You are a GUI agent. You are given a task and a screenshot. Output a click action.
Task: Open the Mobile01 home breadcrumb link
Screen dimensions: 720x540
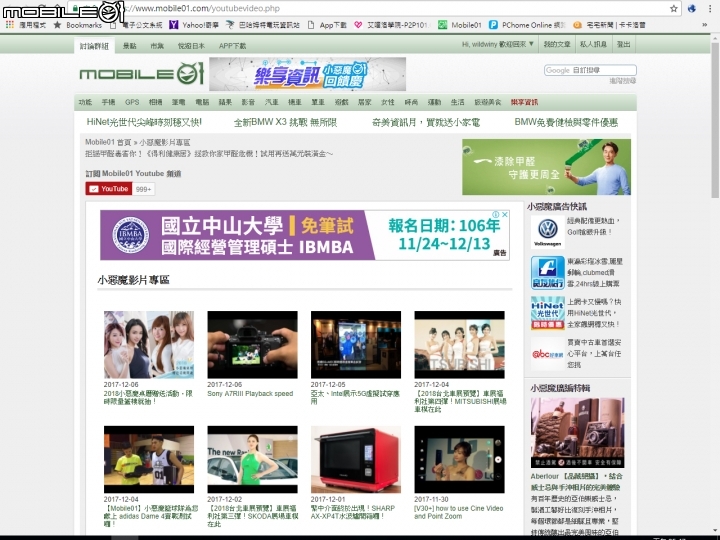tap(108, 142)
